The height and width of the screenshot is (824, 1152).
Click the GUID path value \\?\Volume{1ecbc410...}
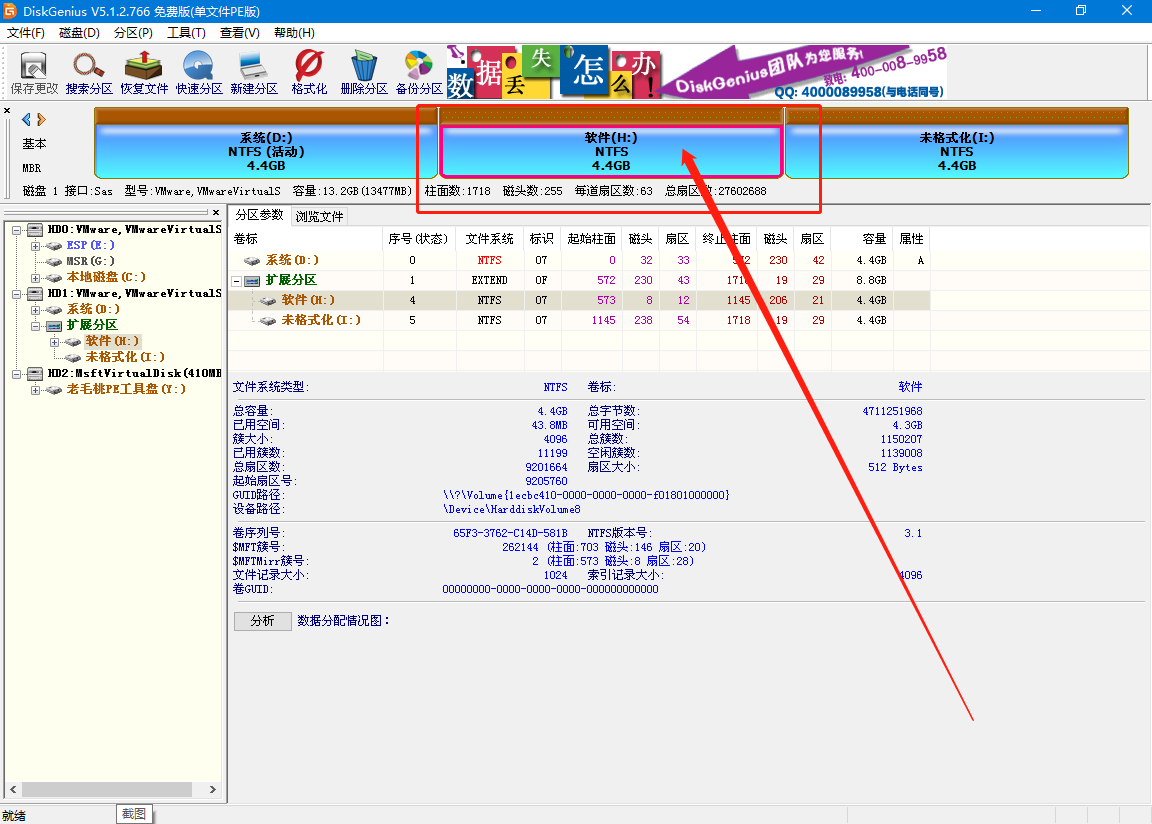(586, 495)
